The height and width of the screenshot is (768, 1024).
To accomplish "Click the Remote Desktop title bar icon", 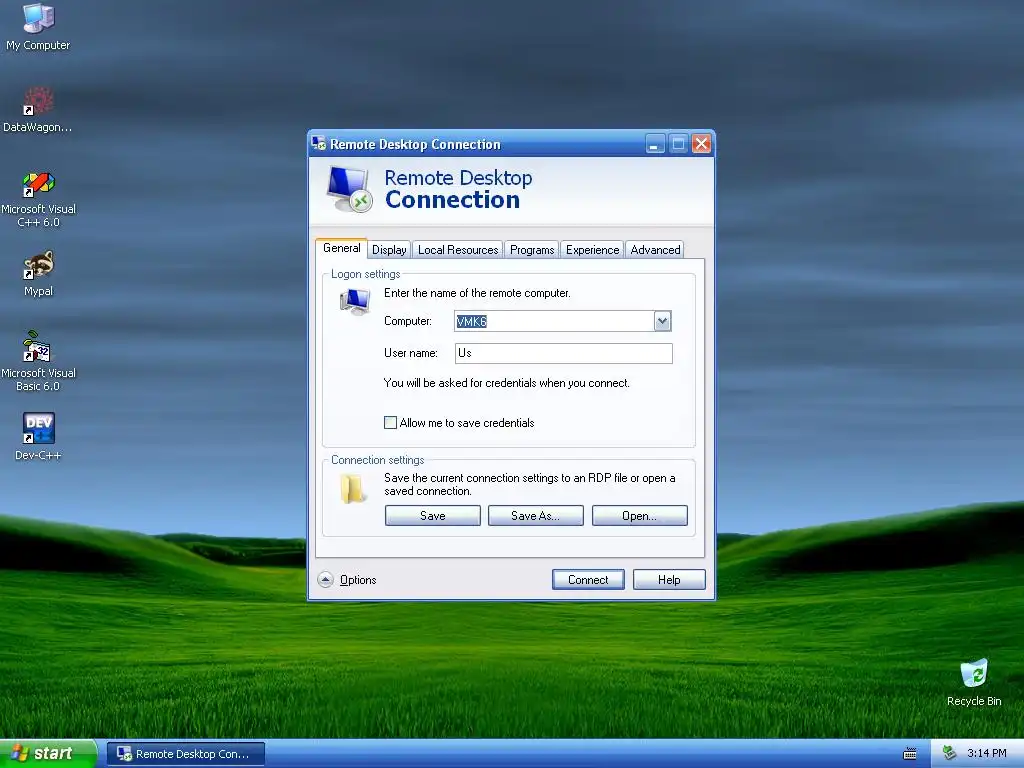I will pos(319,143).
